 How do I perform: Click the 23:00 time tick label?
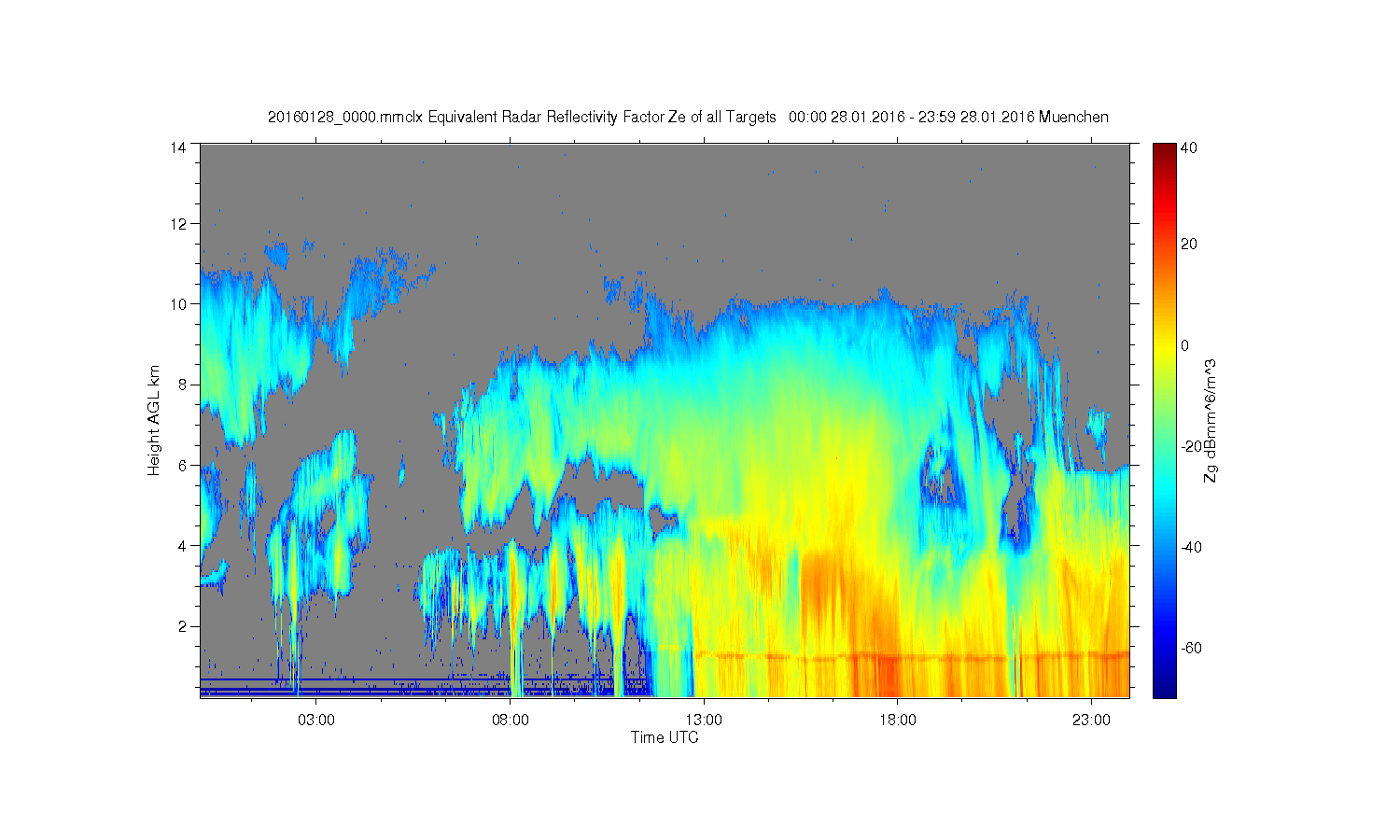[x=1091, y=721]
